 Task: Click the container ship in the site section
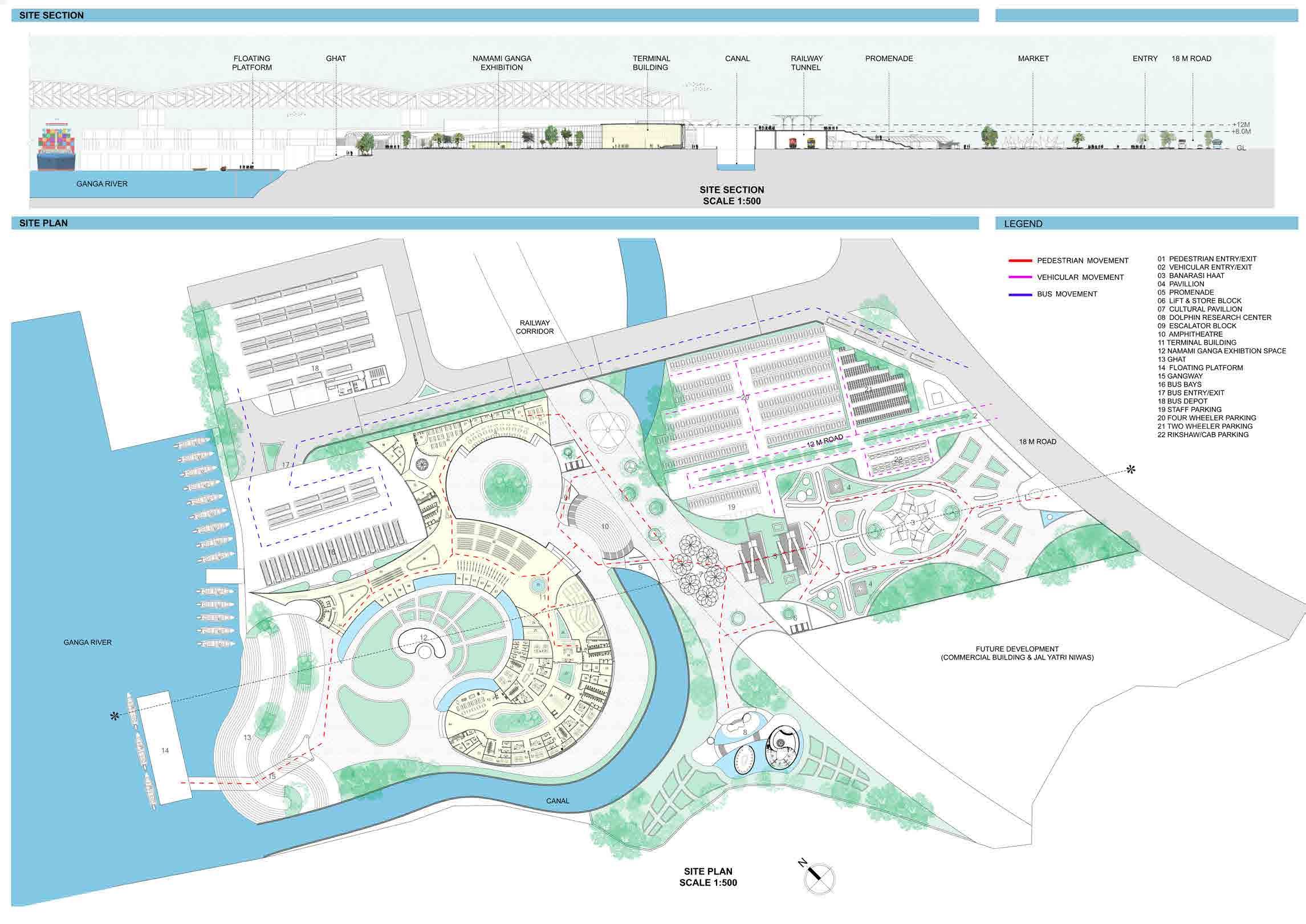point(56,145)
